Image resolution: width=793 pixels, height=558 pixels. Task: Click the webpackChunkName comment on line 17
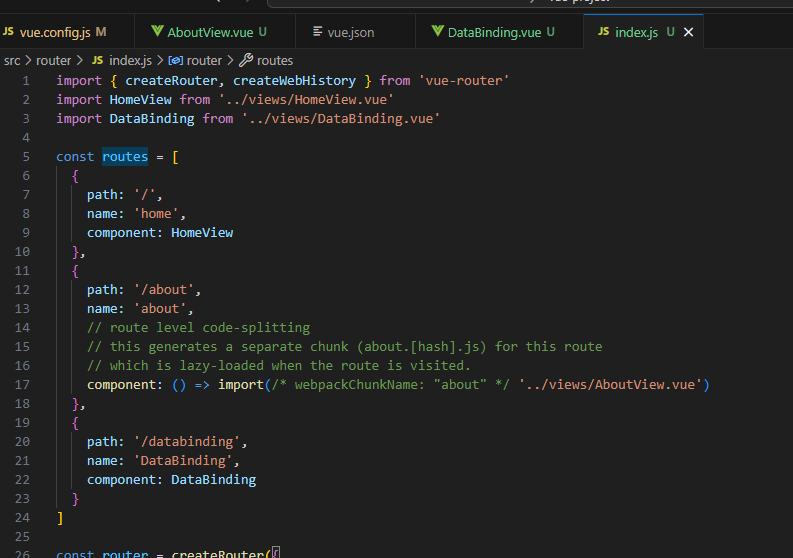pyautogui.click(x=390, y=385)
